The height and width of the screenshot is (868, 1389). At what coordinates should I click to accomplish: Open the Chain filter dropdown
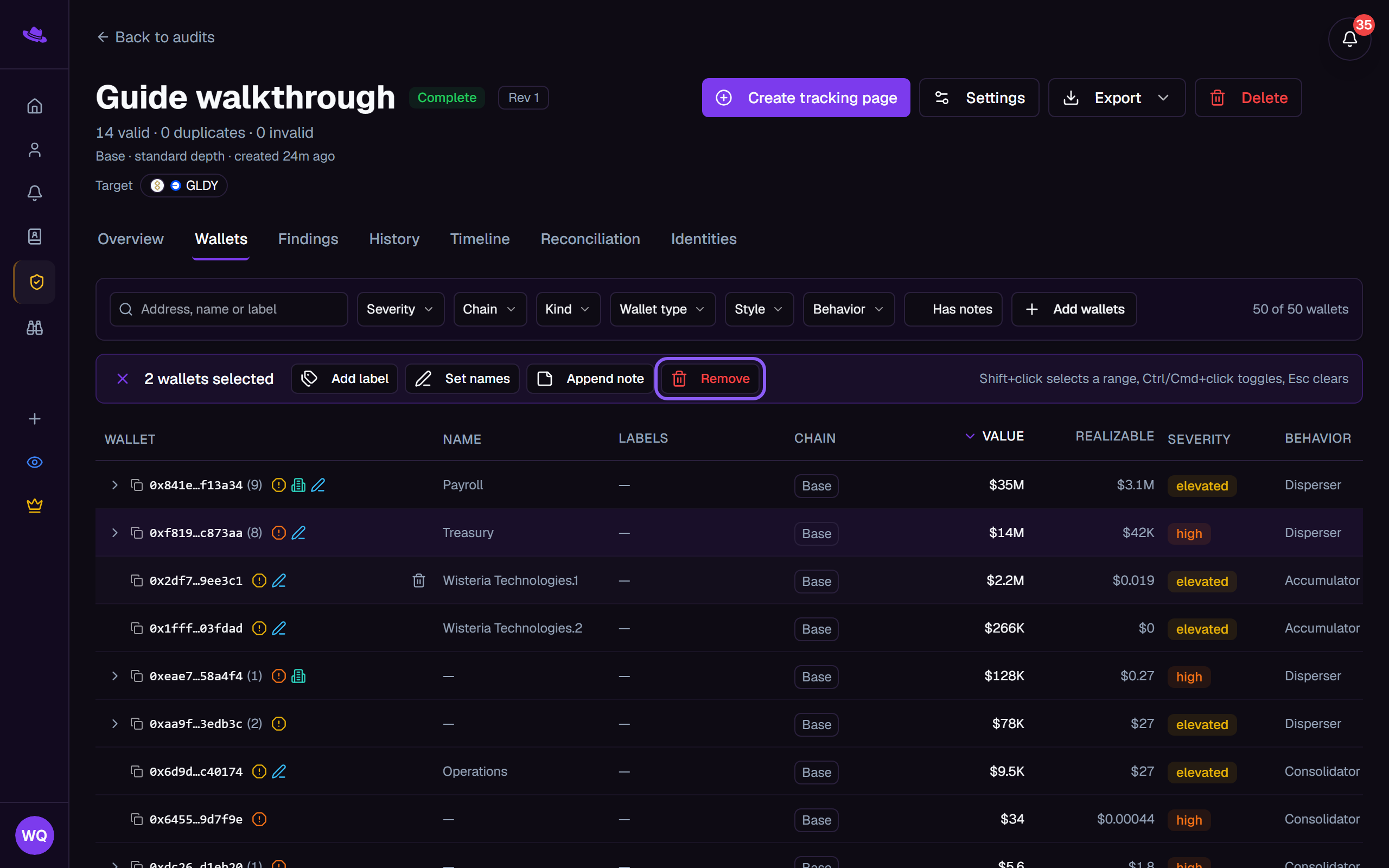[490, 309]
